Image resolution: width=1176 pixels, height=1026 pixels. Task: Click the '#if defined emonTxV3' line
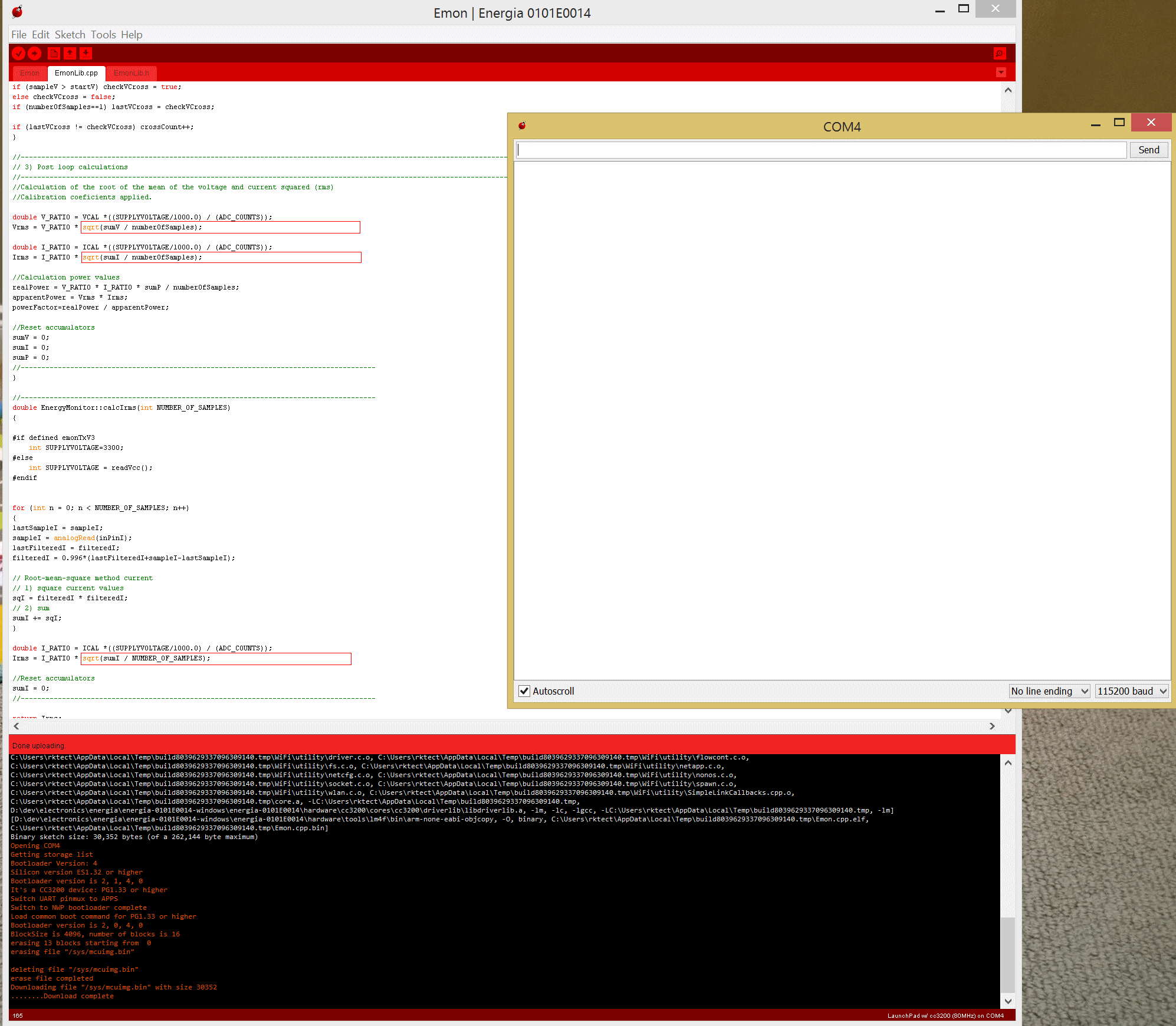coord(54,438)
